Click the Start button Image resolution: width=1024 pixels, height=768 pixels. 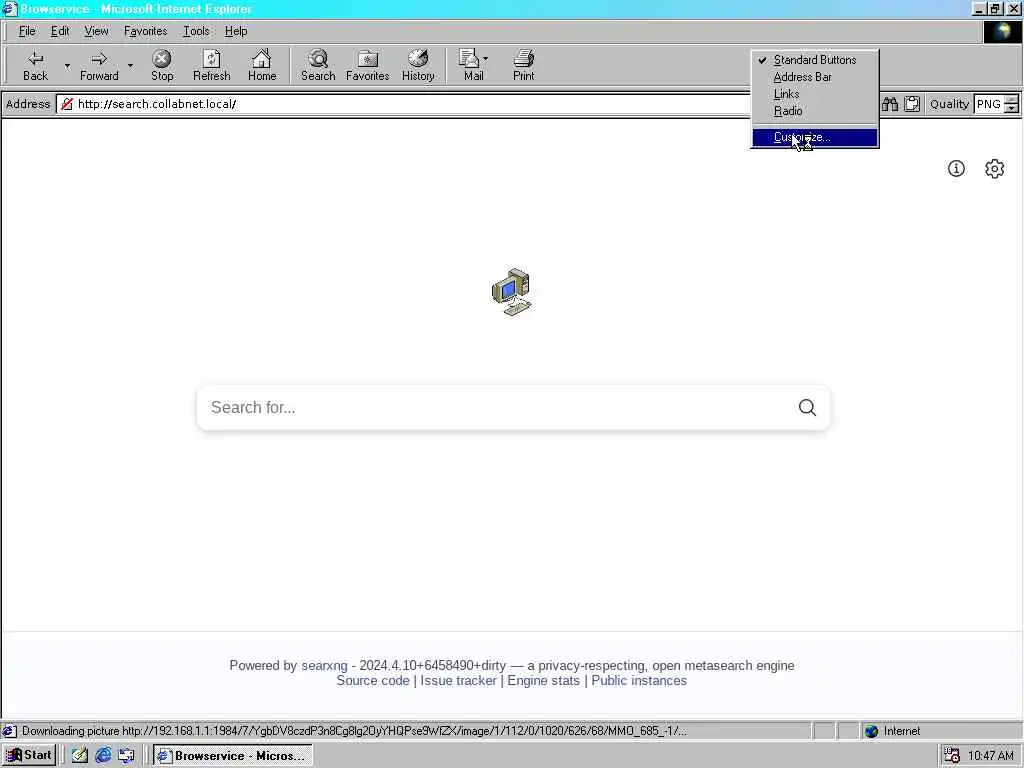(29, 755)
